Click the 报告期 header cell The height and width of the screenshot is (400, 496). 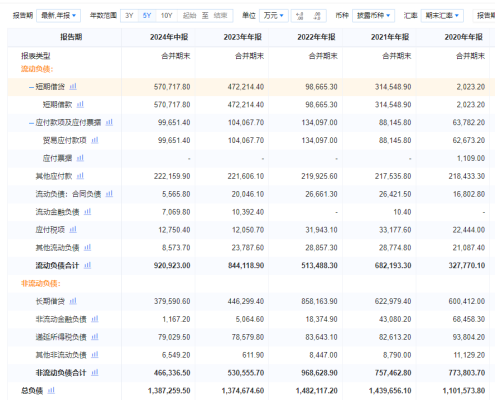pyautogui.click(x=65, y=37)
